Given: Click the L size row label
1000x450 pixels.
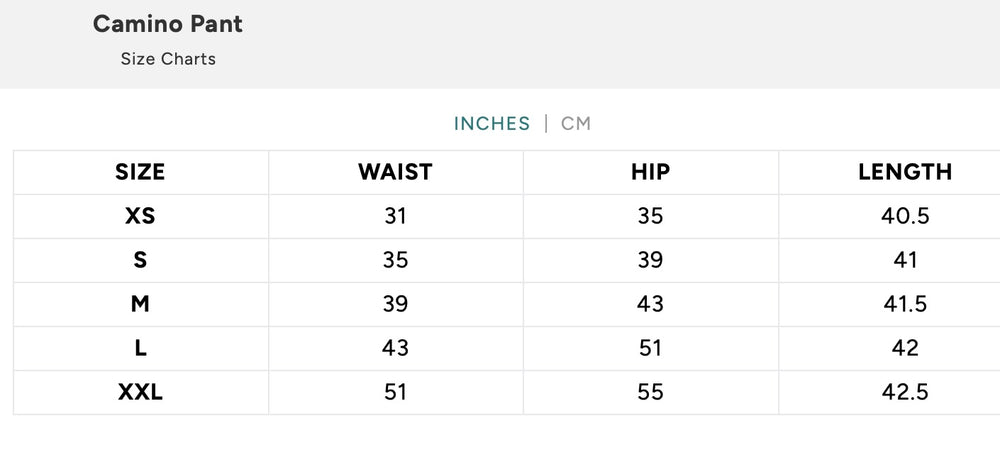Looking at the screenshot, I should (x=140, y=348).
